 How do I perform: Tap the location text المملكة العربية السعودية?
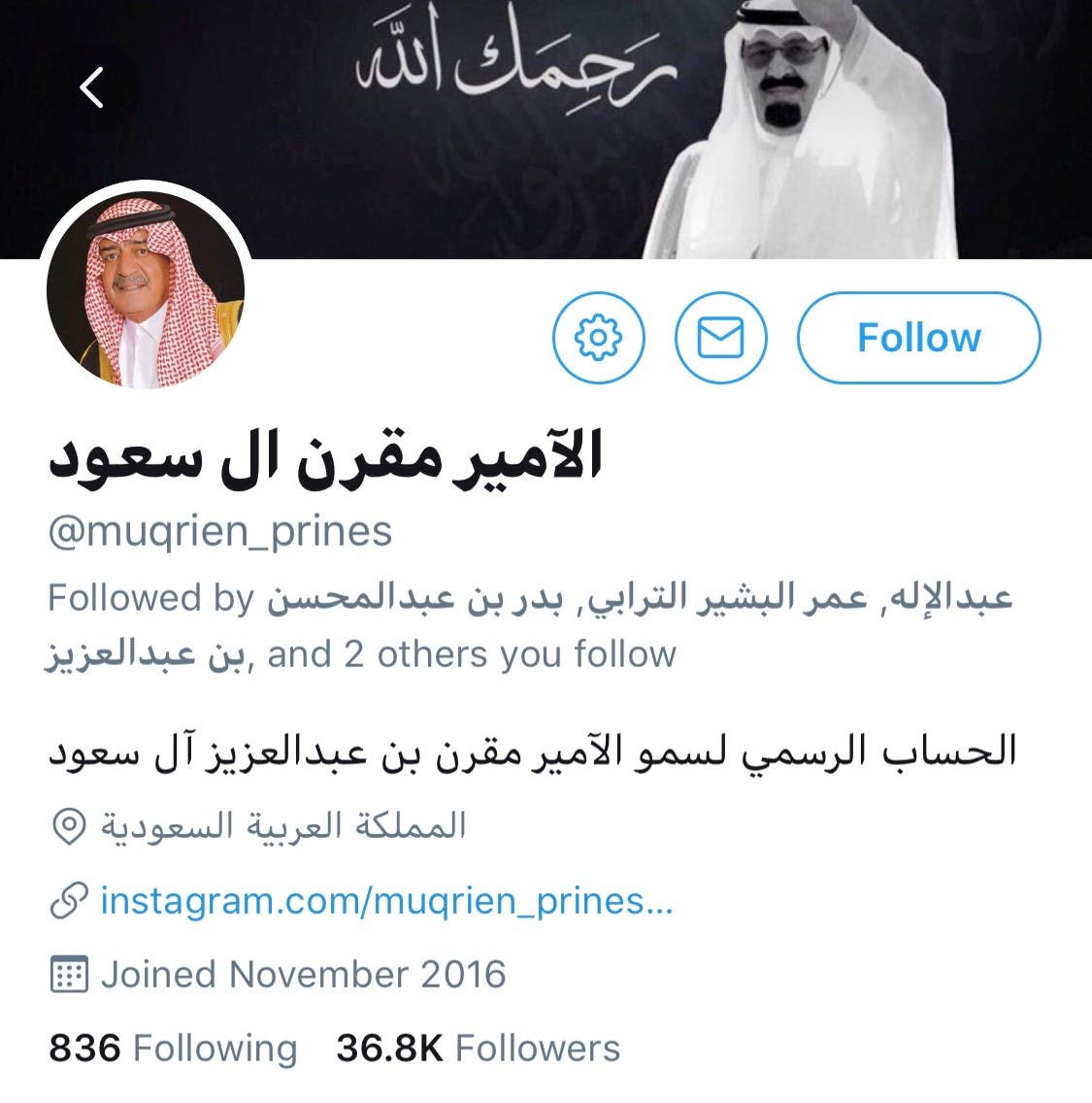283,826
